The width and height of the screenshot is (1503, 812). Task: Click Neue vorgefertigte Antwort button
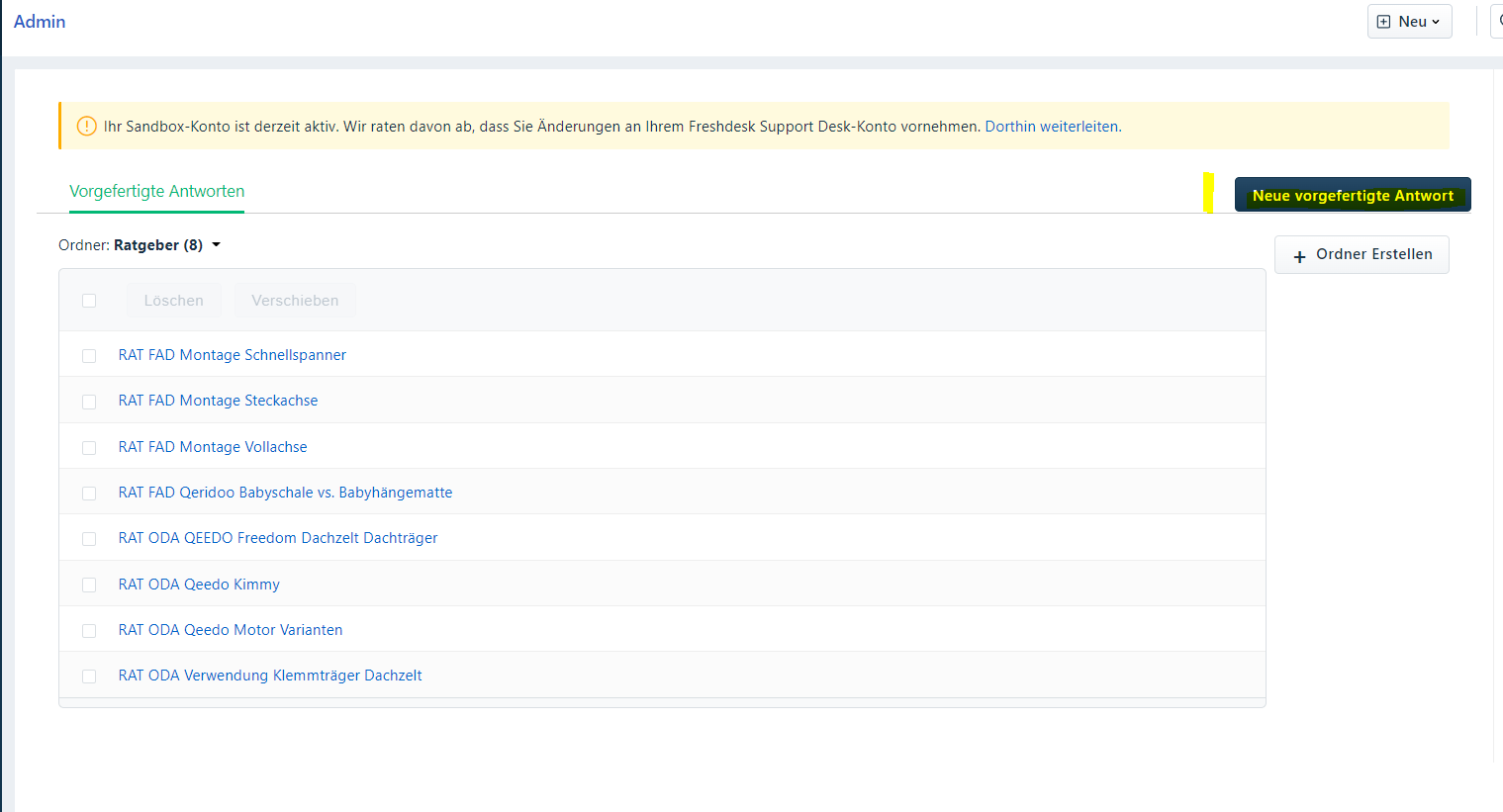tap(1352, 195)
